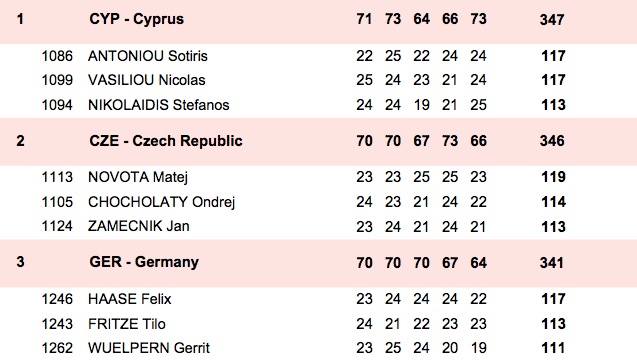Click Czech Republic total score 346
Viewport: 637px width, 360px height.
552,141
